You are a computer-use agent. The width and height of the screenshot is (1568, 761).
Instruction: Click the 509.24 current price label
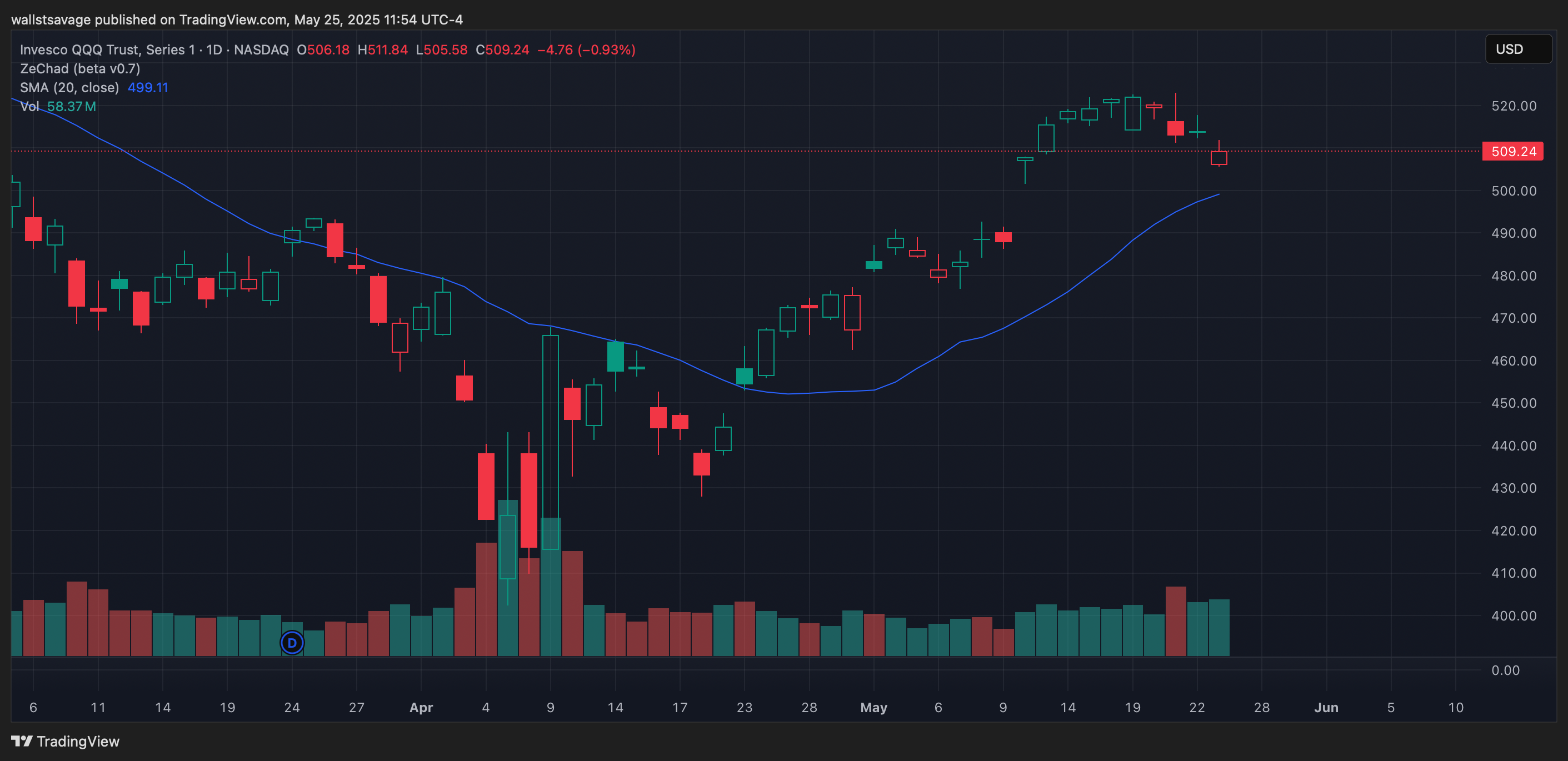click(1512, 152)
